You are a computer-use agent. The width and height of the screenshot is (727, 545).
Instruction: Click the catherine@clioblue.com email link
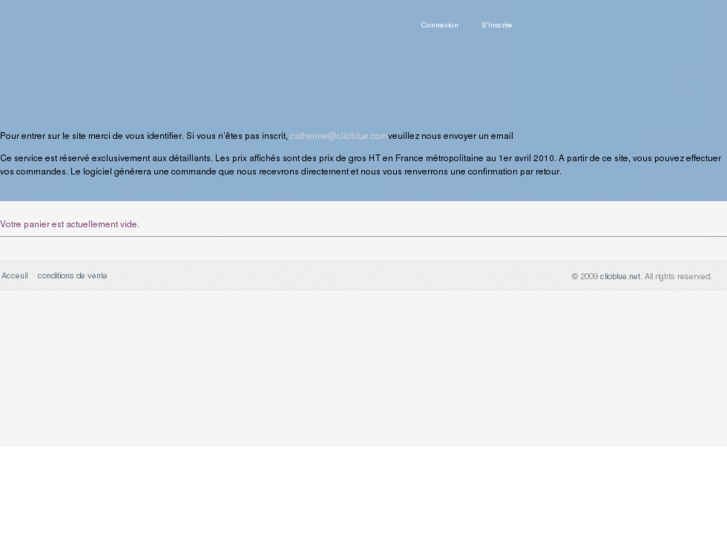(x=338, y=136)
